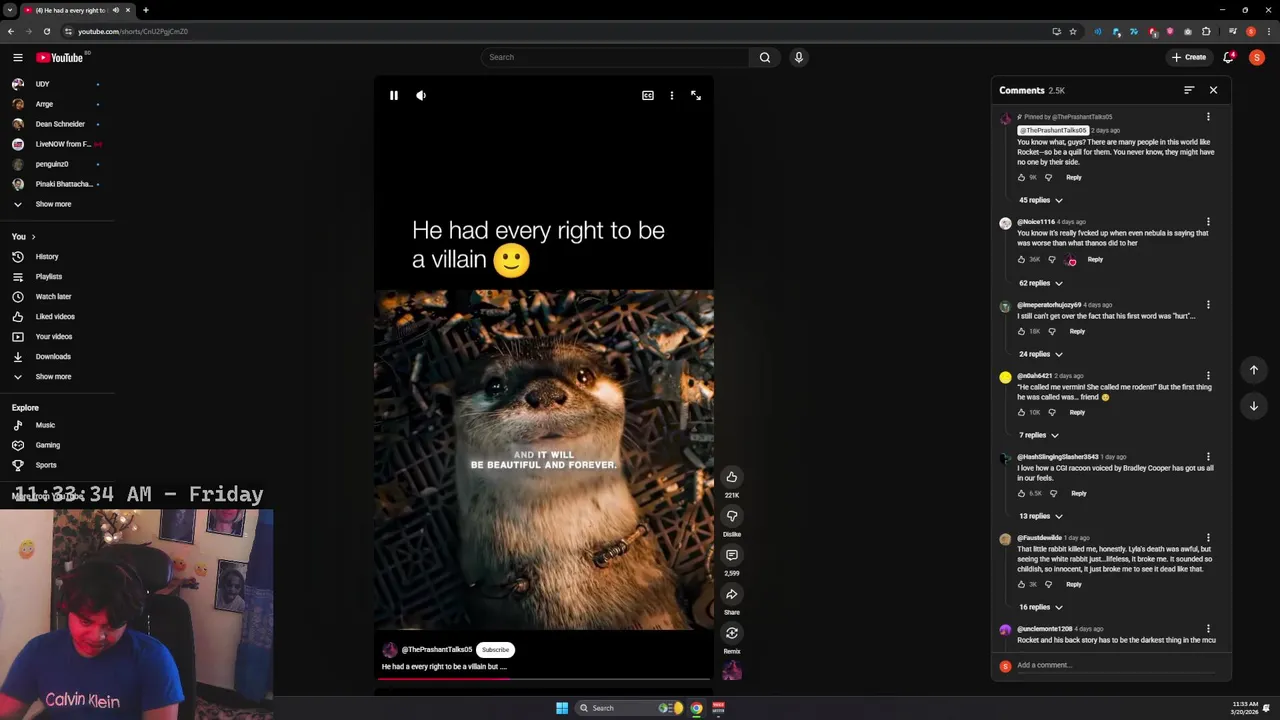Focus the YouTube search field
The width and height of the screenshot is (1280, 720).
pos(614,57)
